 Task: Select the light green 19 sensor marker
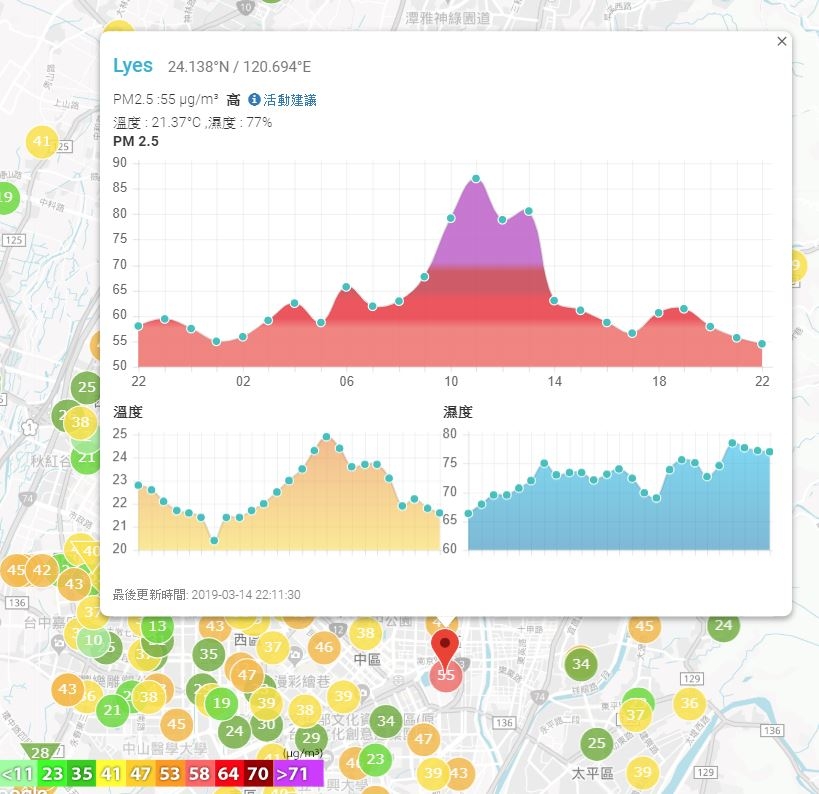pyautogui.click(x=221, y=703)
